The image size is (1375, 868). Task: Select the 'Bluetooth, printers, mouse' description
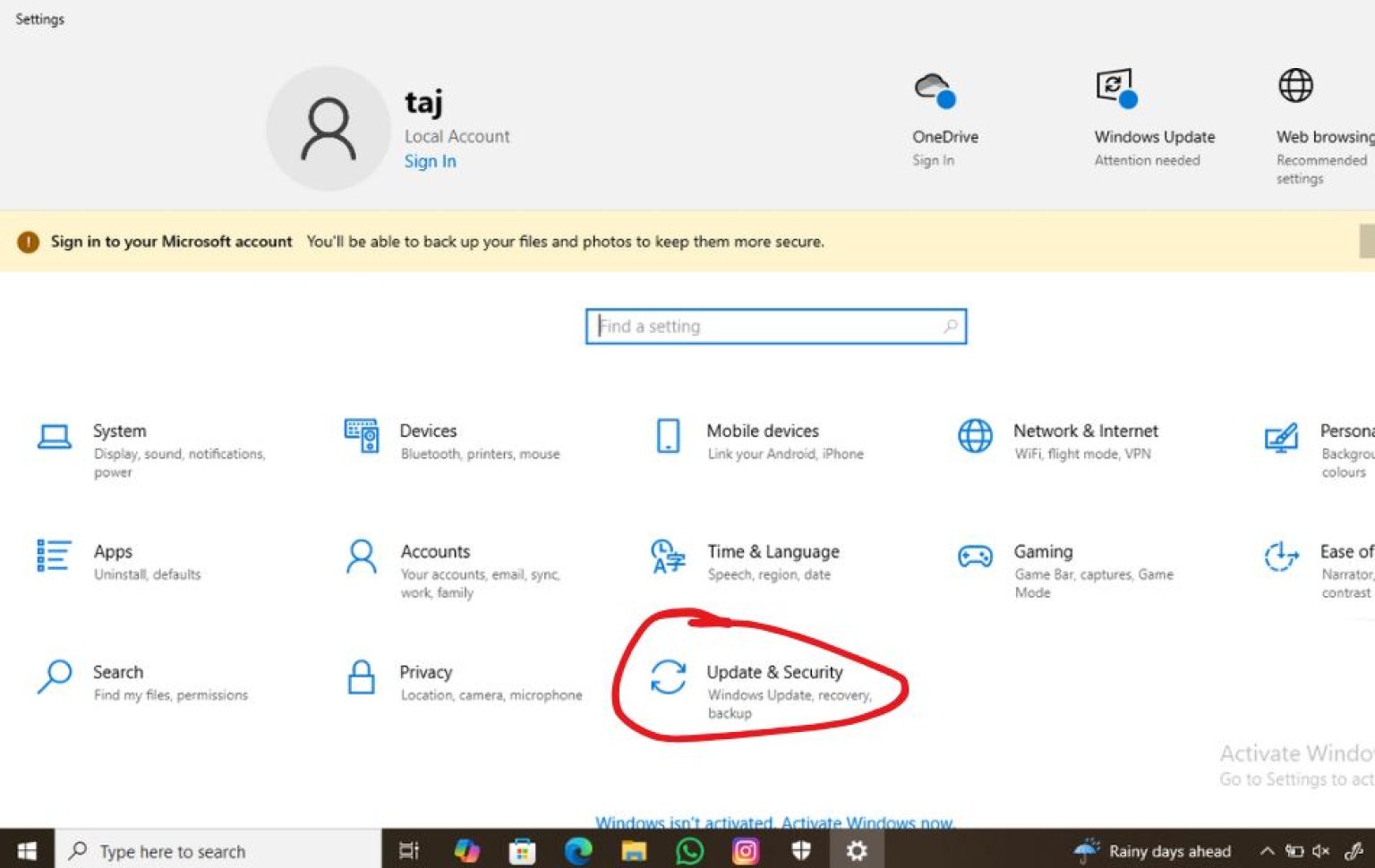480,454
